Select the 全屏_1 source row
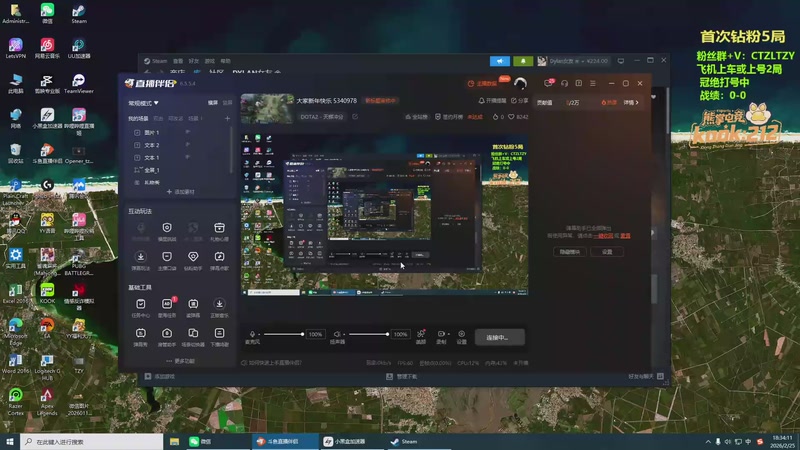 point(179,170)
